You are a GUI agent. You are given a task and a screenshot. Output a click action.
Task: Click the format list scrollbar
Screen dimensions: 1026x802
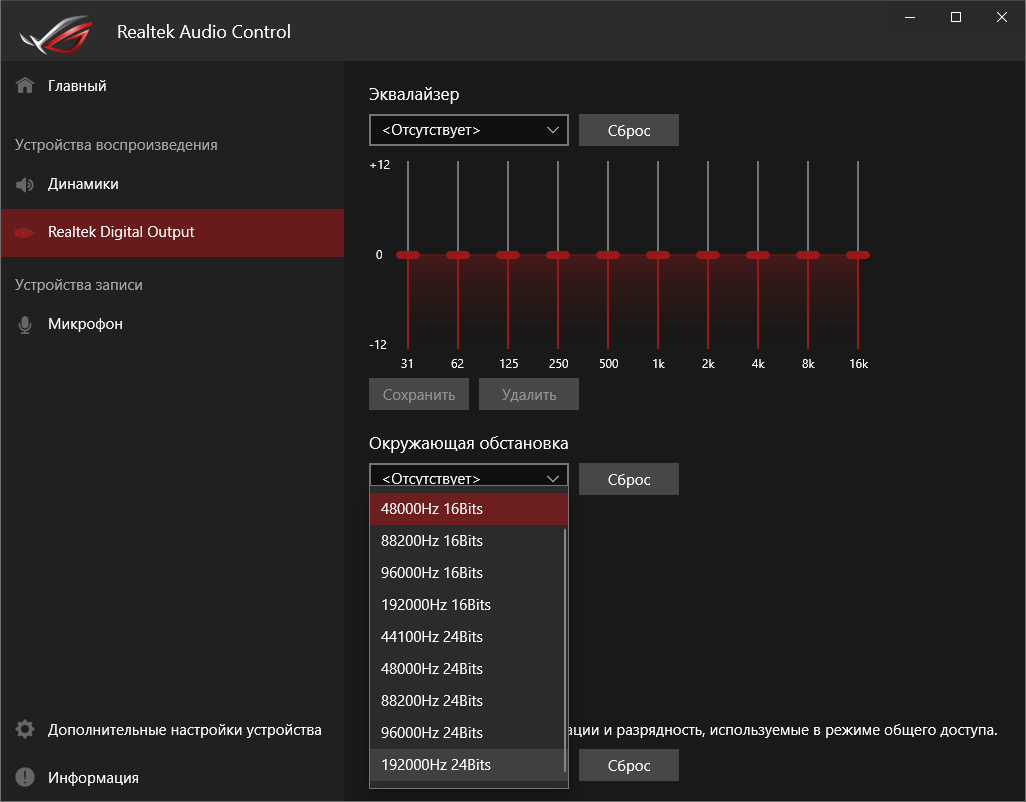(565, 650)
